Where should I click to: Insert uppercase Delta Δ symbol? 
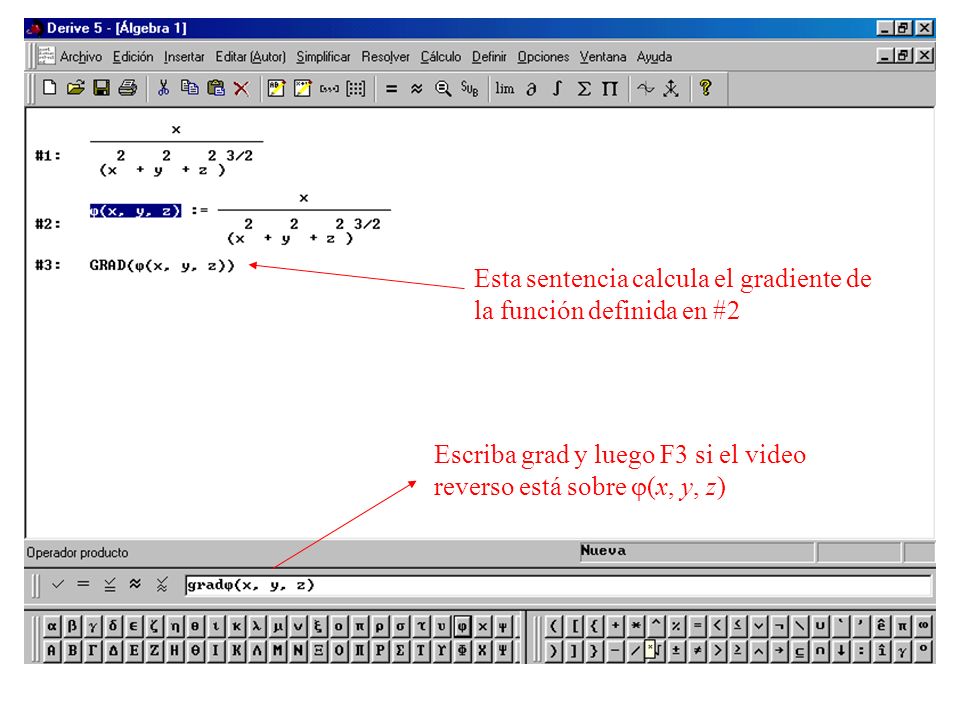[113, 650]
